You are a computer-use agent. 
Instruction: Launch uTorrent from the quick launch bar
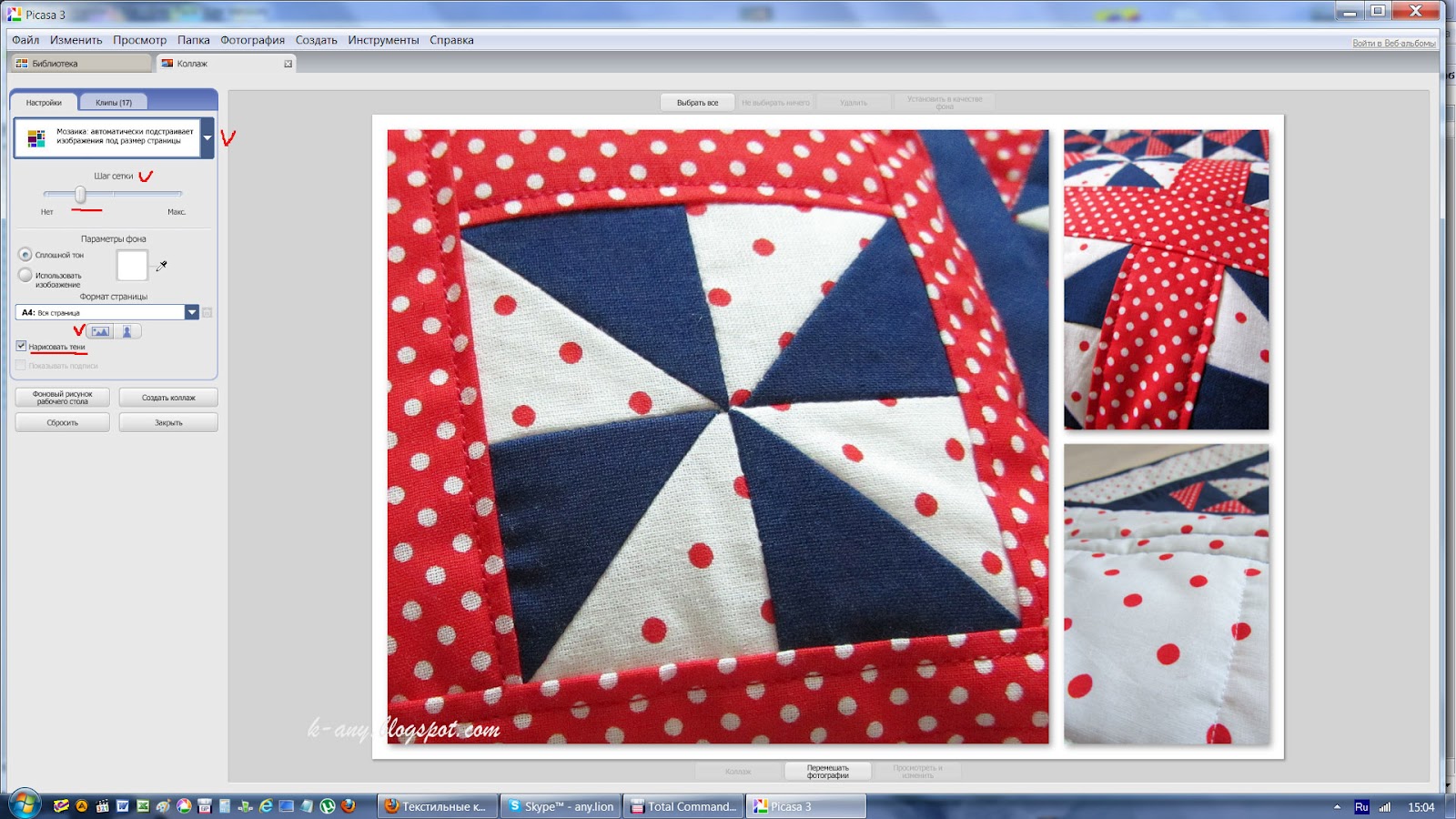pos(328,806)
